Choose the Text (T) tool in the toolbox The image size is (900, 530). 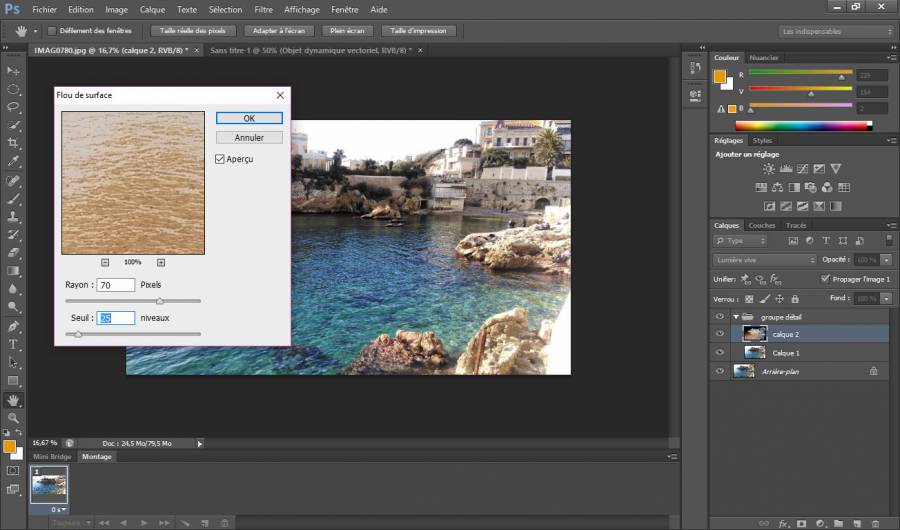click(x=14, y=344)
